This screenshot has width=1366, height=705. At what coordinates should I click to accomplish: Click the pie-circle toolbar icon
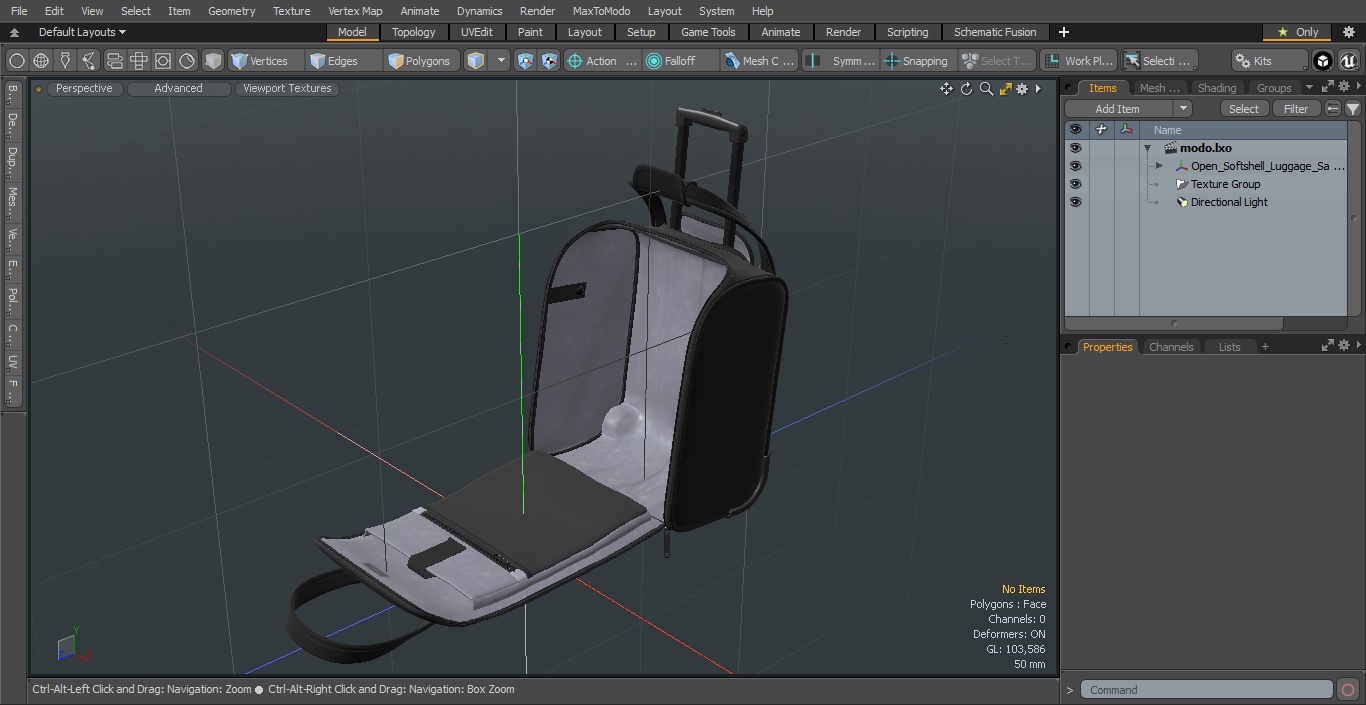pos(187,61)
